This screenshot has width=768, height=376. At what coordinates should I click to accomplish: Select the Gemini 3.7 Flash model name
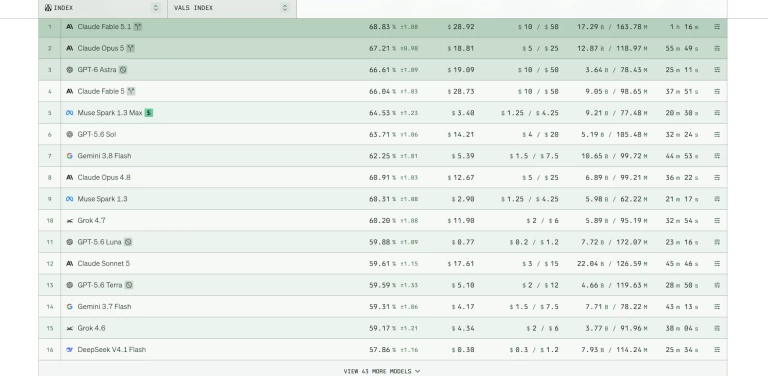tap(104, 307)
